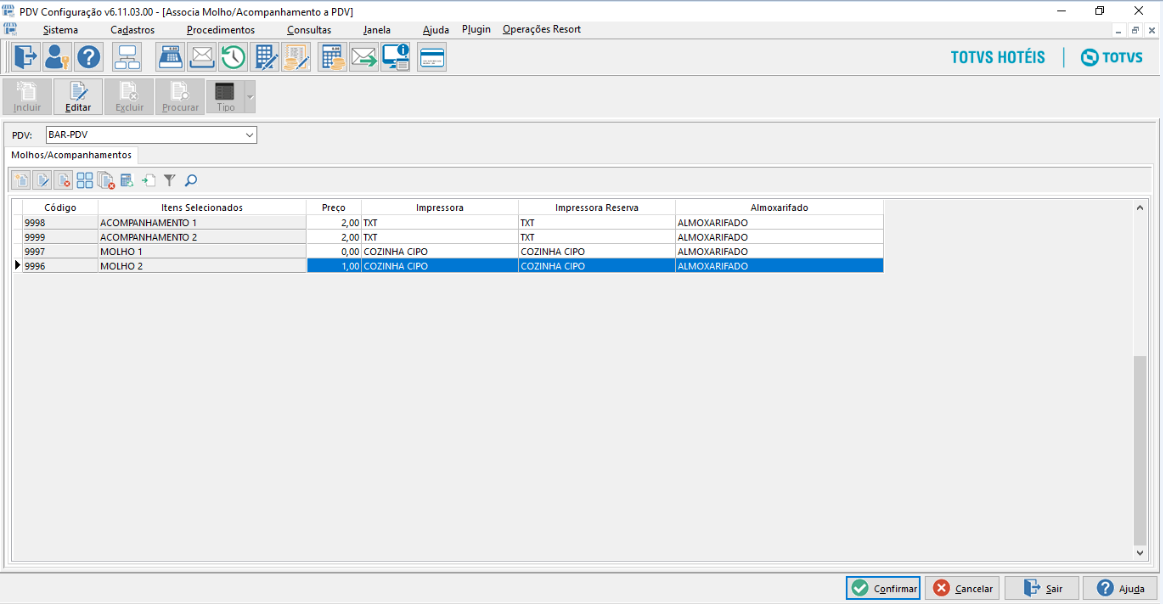The width and height of the screenshot is (1163, 604).
Task: Click the list with coins and pencil icon
Action: point(296,57)
